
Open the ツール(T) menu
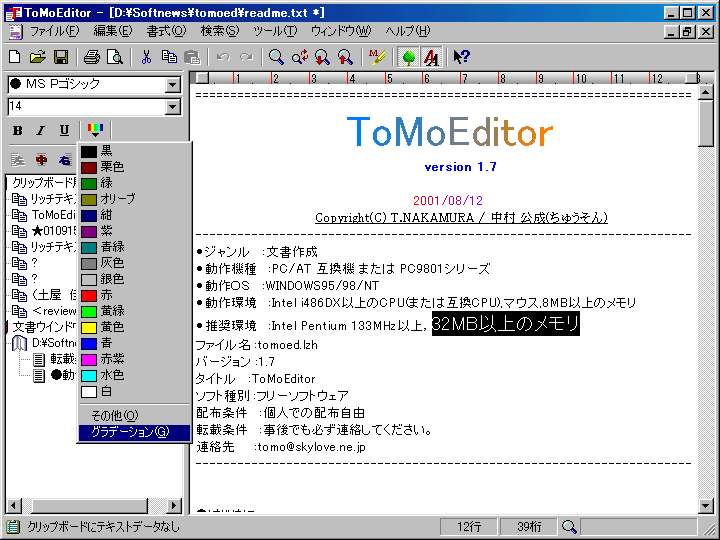tap(275, 31)
